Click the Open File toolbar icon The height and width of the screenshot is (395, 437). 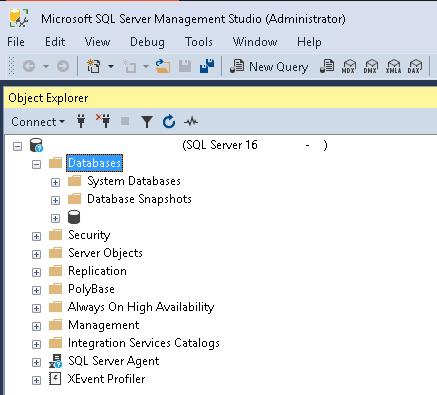(163, 66)
